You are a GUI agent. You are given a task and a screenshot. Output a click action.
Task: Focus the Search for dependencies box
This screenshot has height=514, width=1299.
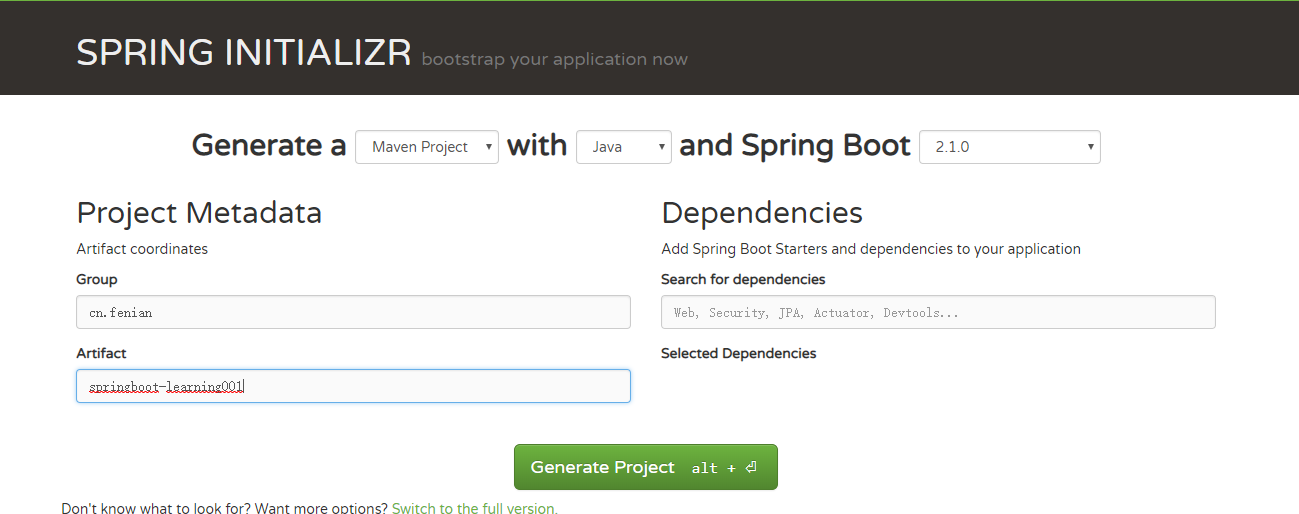[x=938, y=312]
